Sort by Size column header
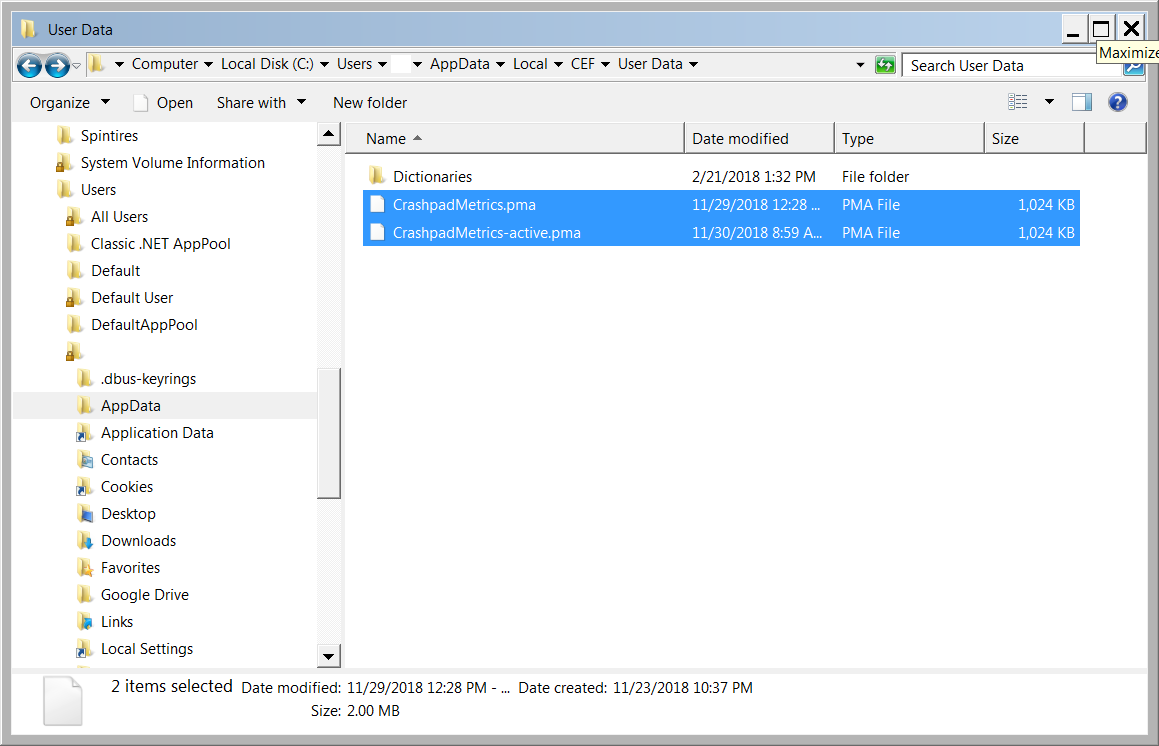Screen dimensions: 1159x746 coord(1034,138)
